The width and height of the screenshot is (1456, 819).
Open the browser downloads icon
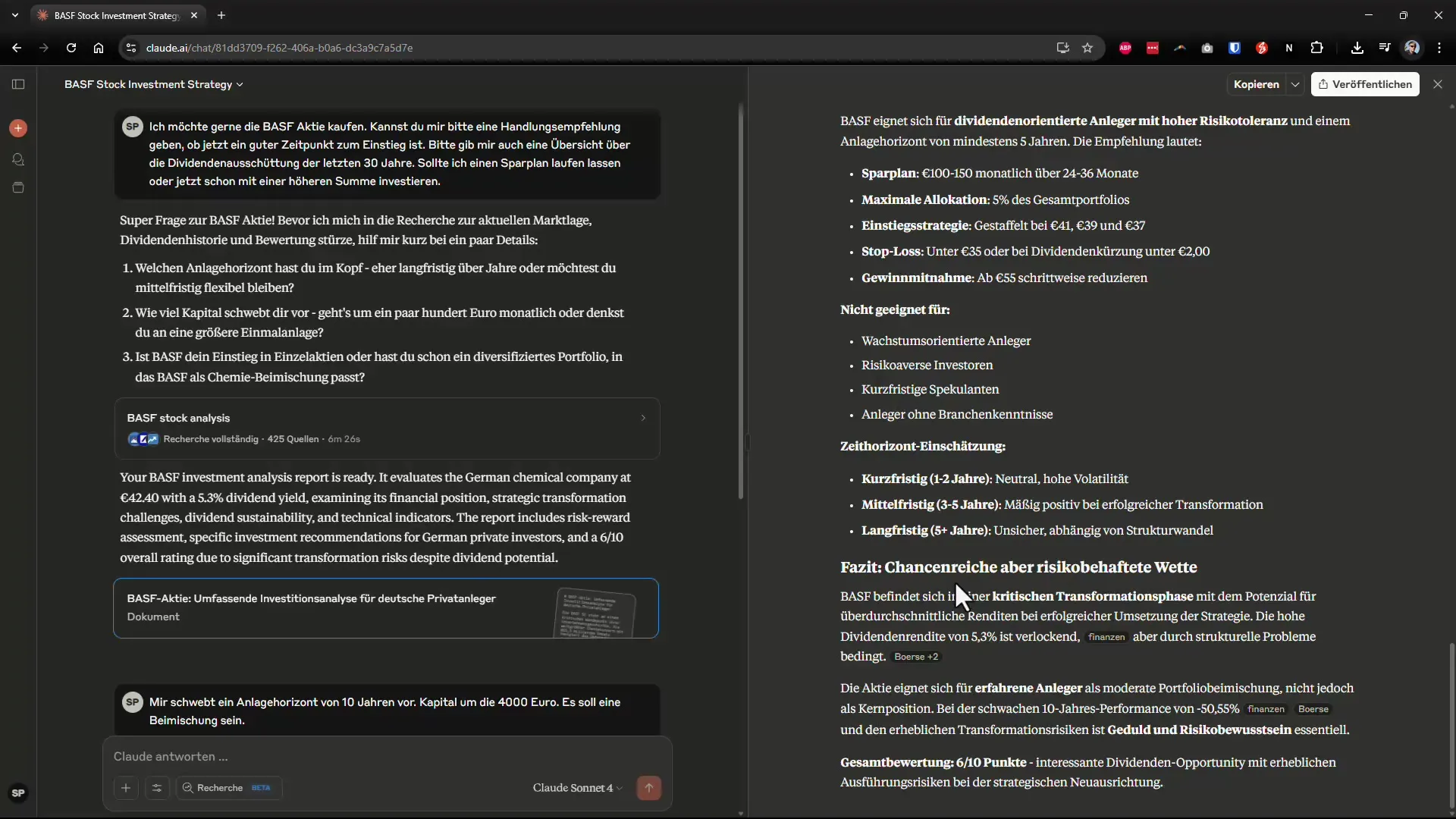1357,48
